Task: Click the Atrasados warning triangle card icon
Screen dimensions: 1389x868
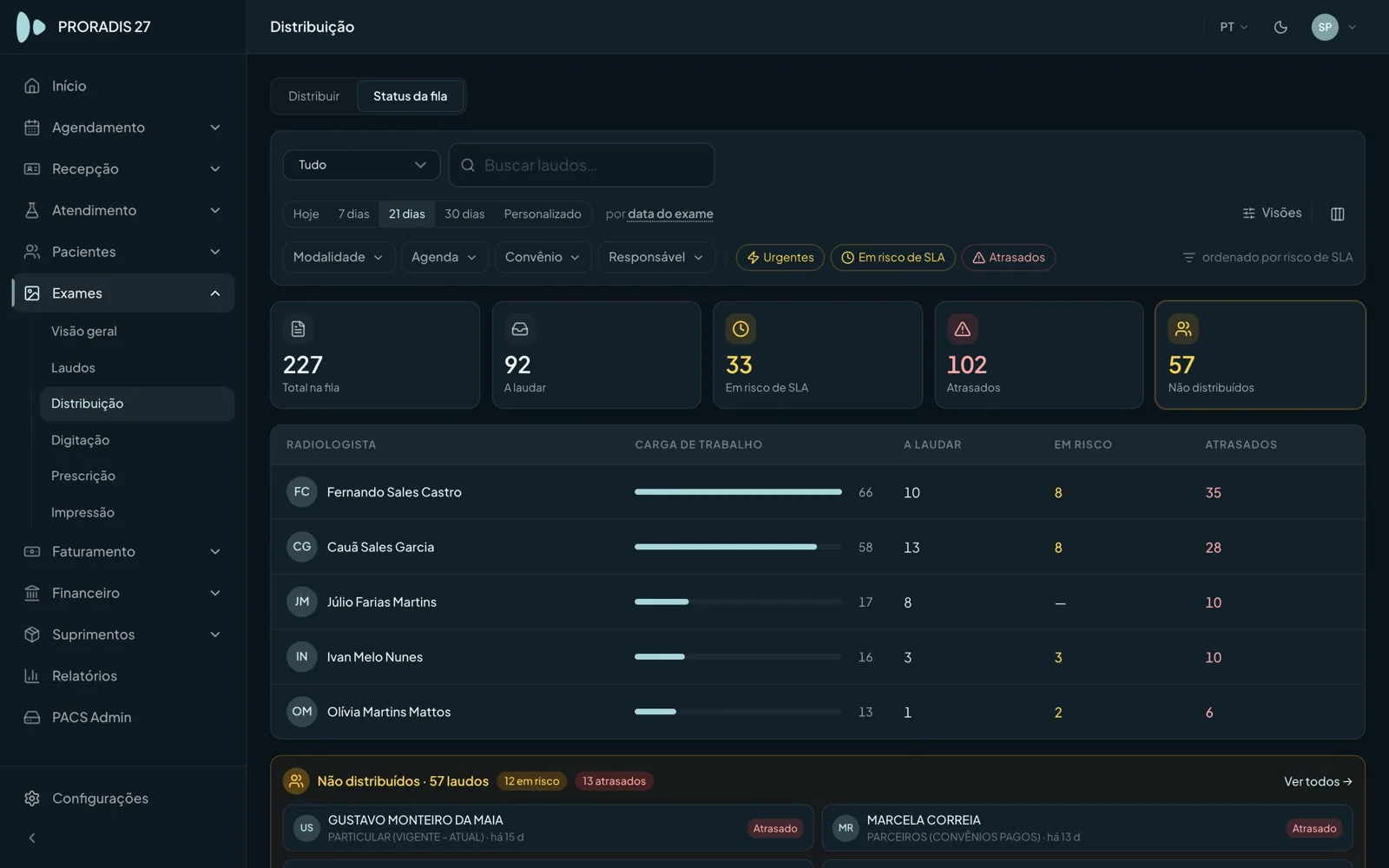Action: point(962,329)
